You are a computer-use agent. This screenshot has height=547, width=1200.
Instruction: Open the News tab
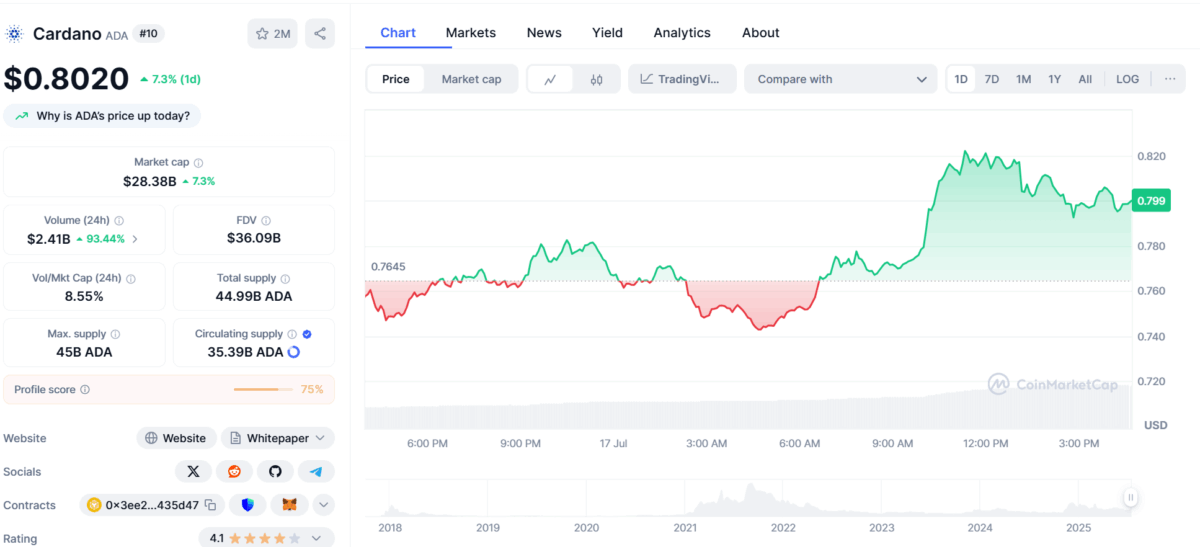coord(544,33)
